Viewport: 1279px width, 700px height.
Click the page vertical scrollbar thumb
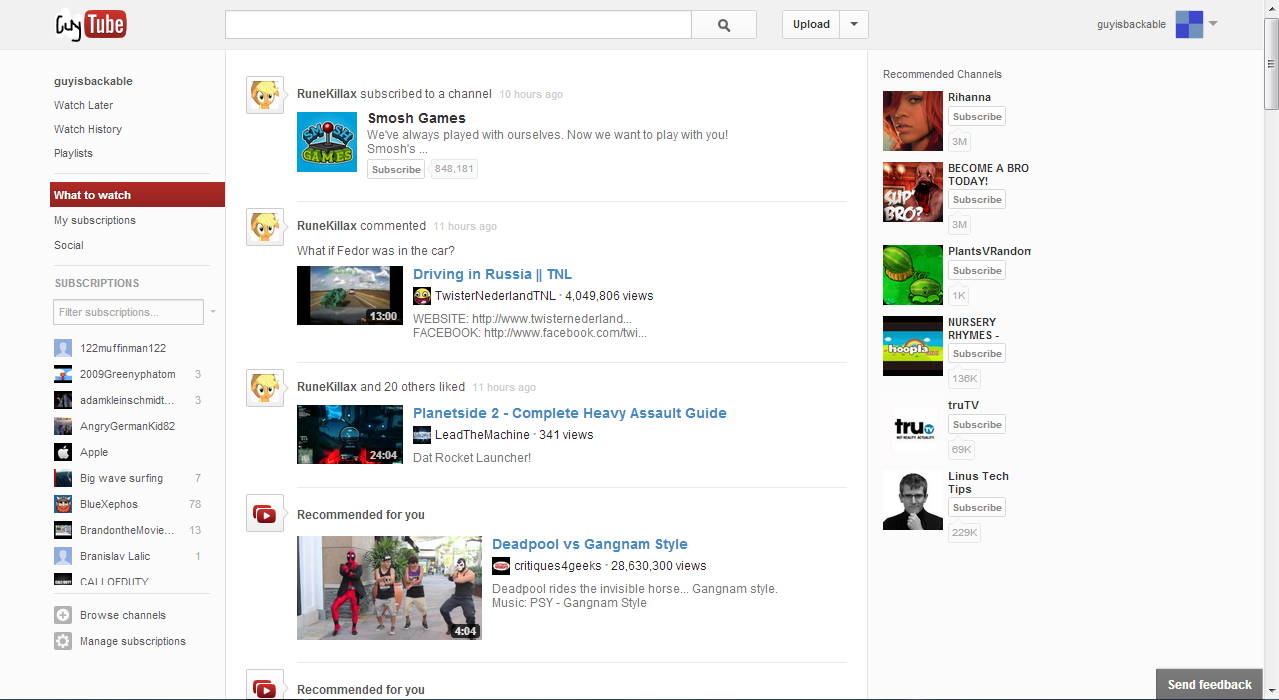click(x=1271, y=63)
